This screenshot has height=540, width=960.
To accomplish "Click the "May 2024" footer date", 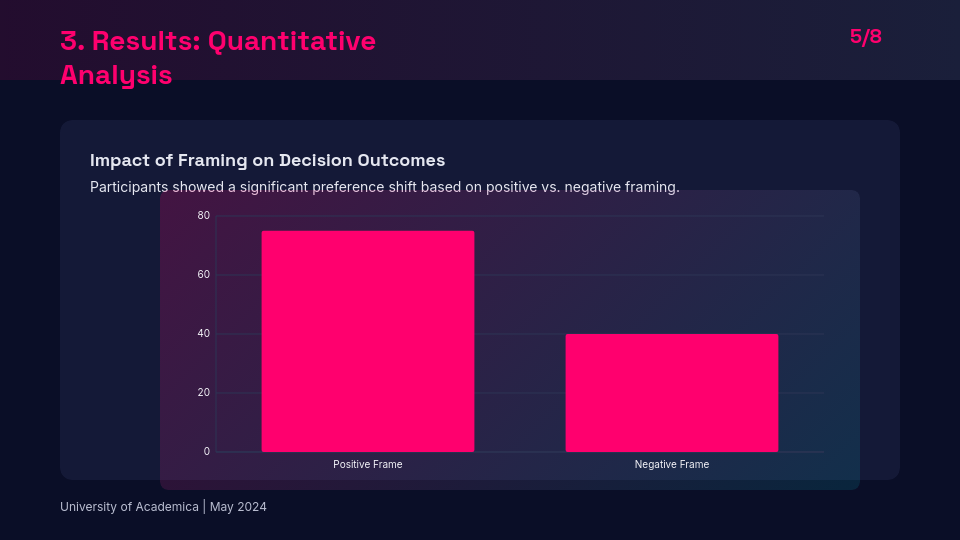I will [238, 507].
